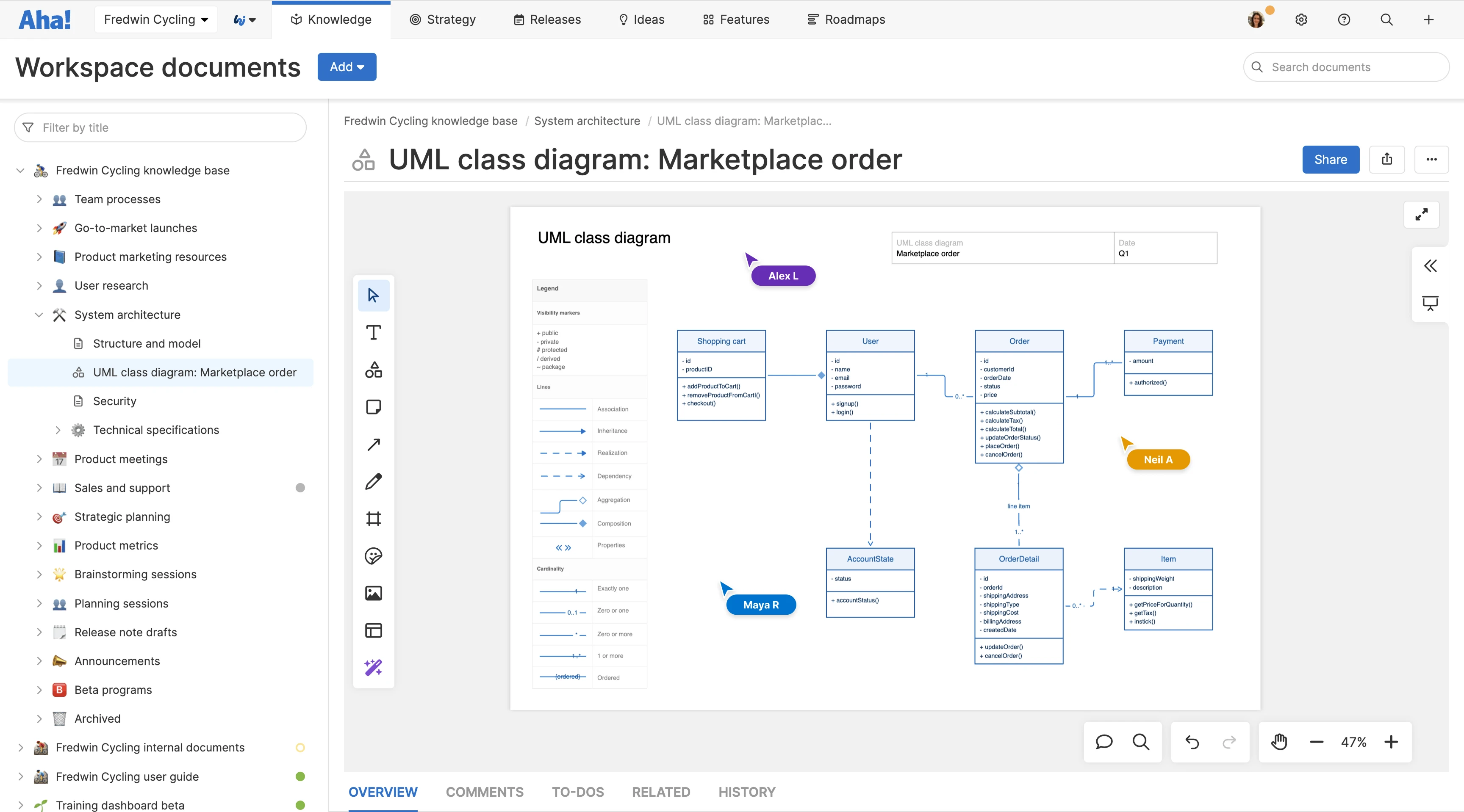The image size is (1464, 812).
Task: Click System architecture breadcrumb link
Action: (587, 121)
